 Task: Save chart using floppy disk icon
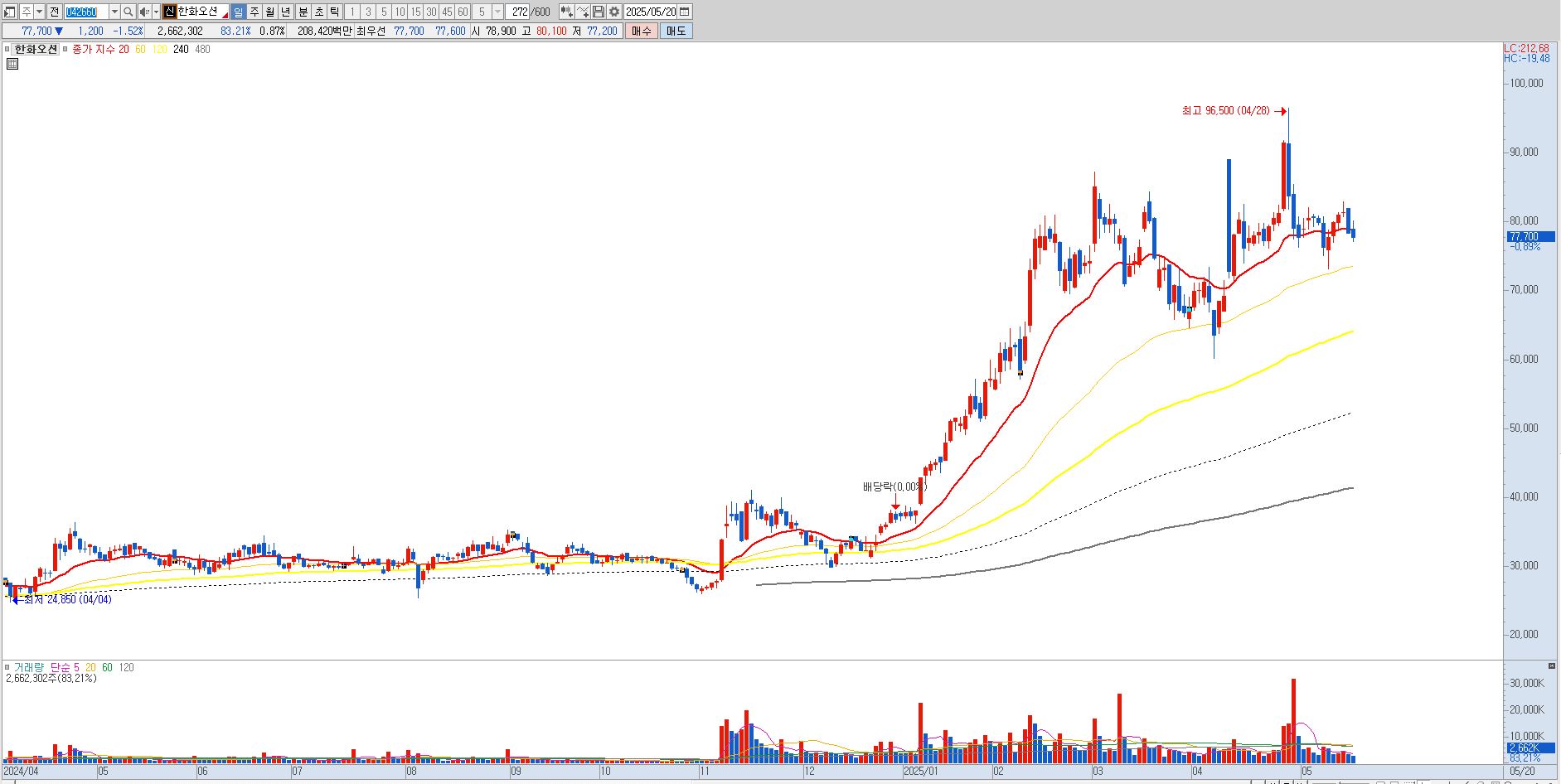pyautogui.click(x=599, y=12)
